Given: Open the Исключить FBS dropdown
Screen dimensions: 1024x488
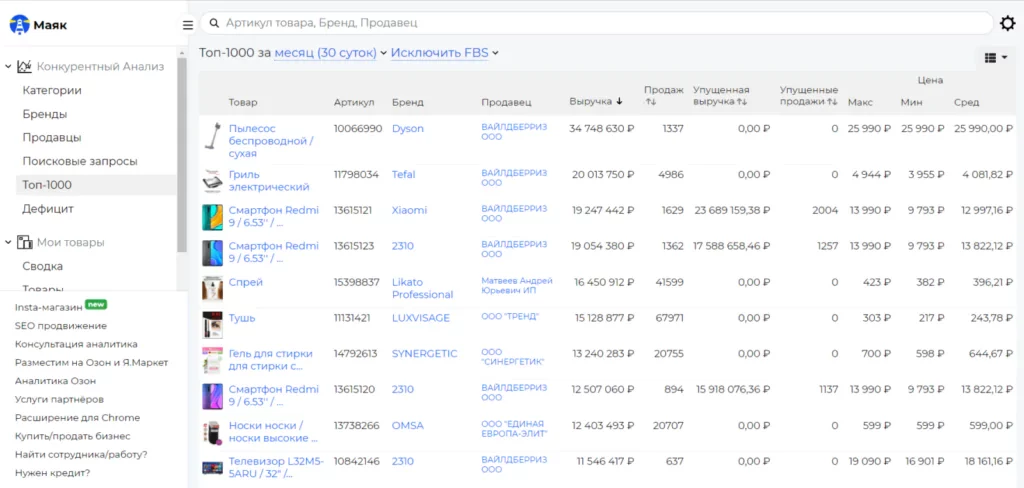Looking at the screenshot, I should [x=444, y=53].
